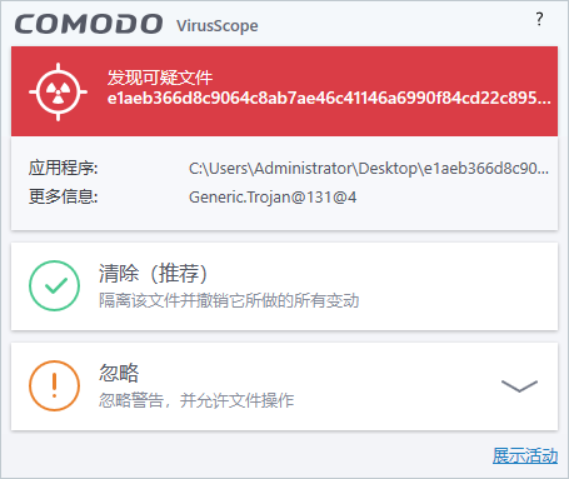This screenshot has height=479, width=569.
Task: Open the 展示活动 link
Action: point(525,455)
